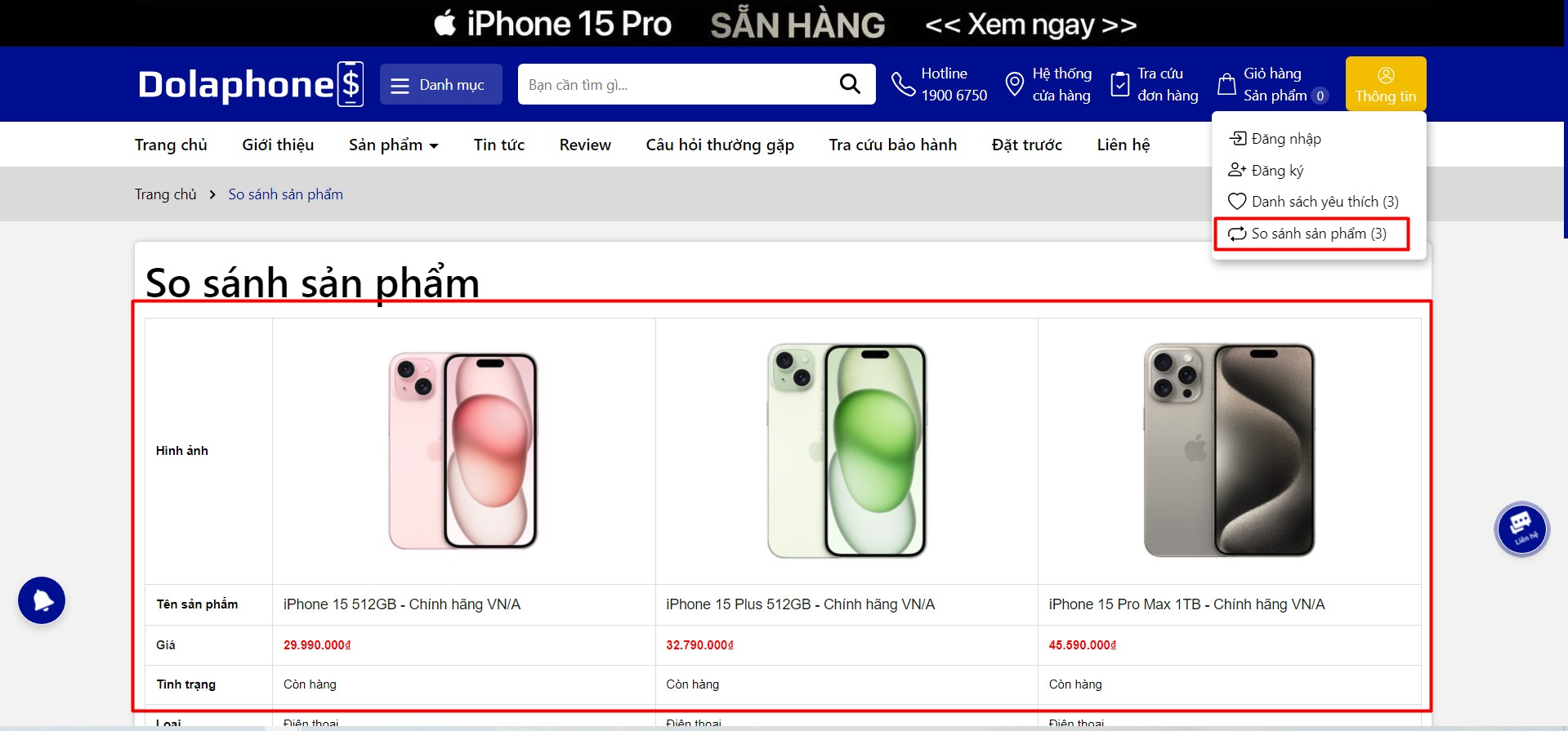This screenshot has width=1568, height=731.
Task: Click the Dolaphone logo
Action: pyautogui.click(x=251, y=84)
